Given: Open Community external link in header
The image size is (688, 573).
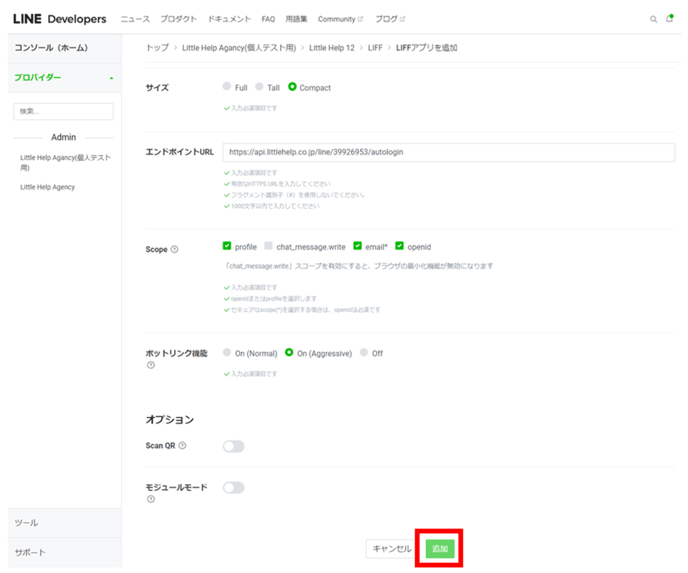Looking at the screenshot, I should 340,19.
